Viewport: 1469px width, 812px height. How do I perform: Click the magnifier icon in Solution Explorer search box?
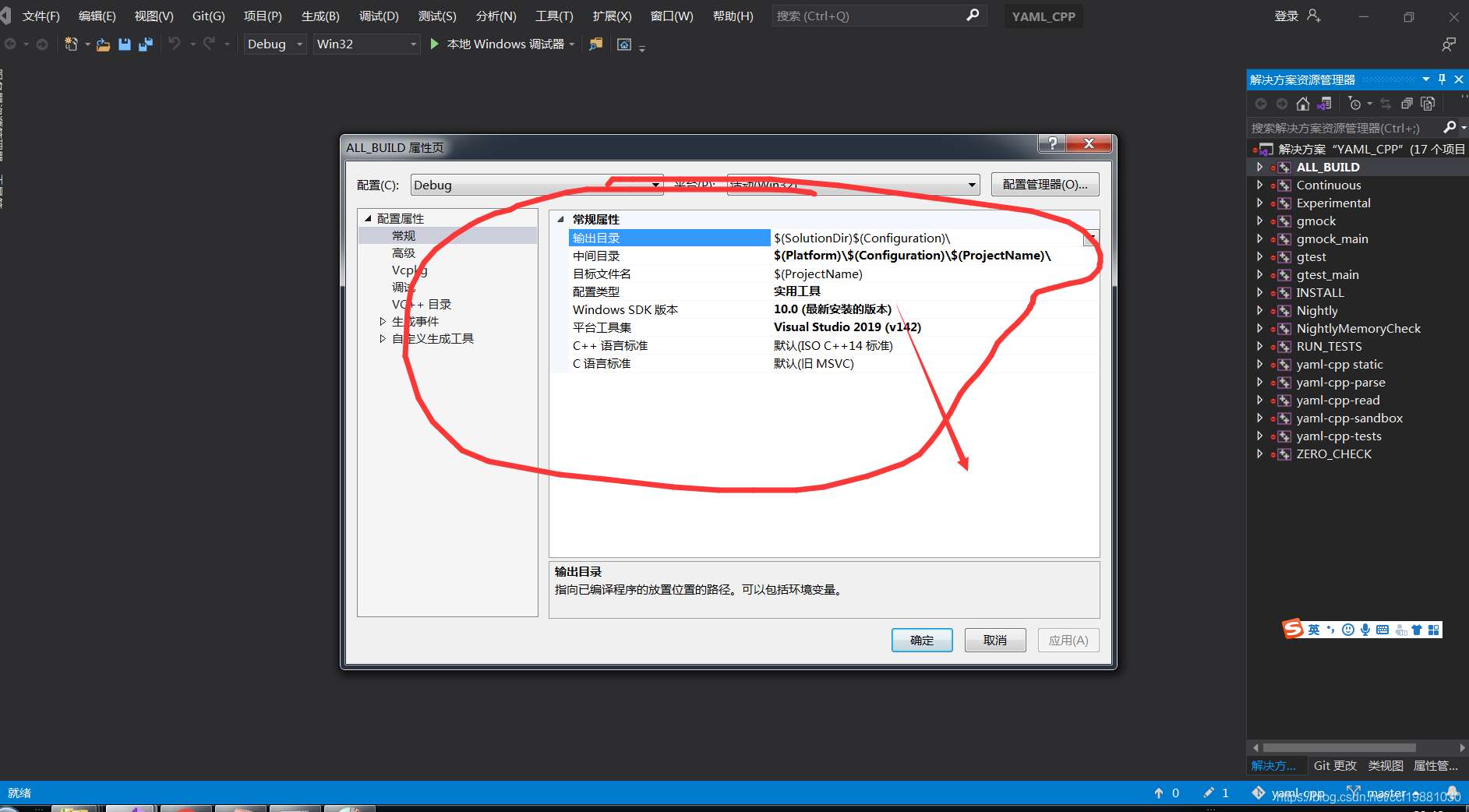click(x=1449, y=128)
